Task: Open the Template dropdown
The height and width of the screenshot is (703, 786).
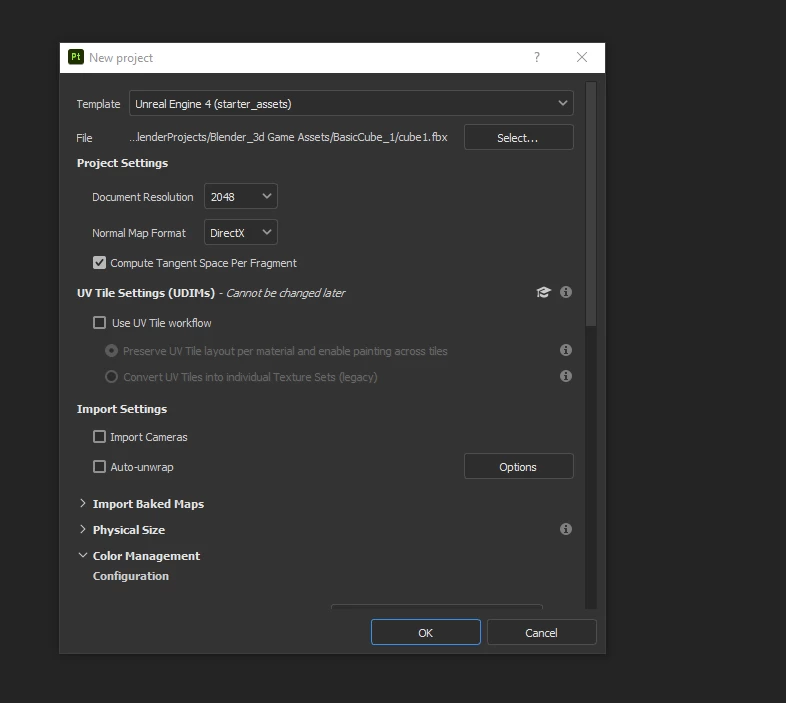Action: (x=351, y=103)
